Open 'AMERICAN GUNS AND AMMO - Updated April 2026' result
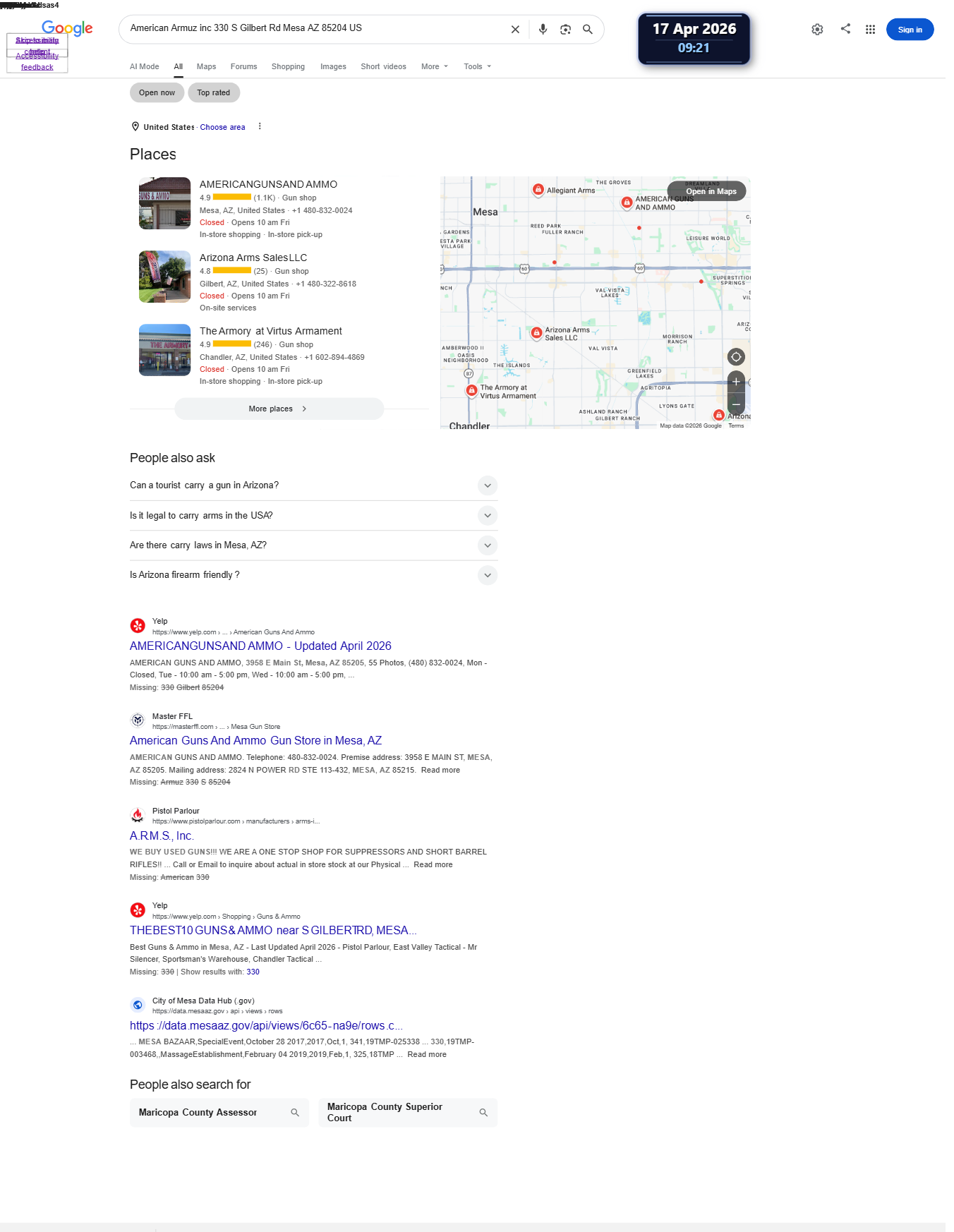954x1232 pixels. tap(260, 646)
